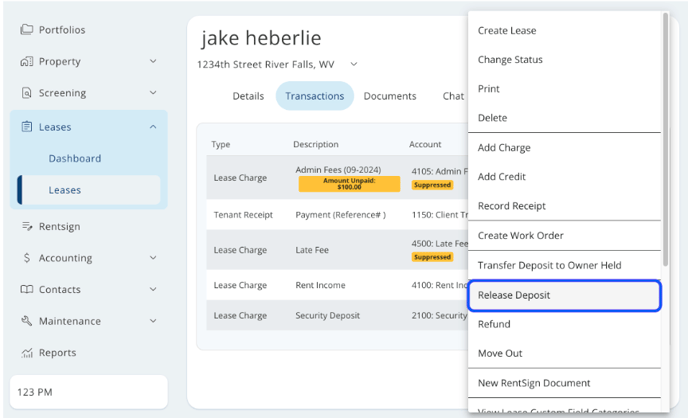
Task: Switch to the Documents tab
Action: pyautogui.click(x=389, y=96)
